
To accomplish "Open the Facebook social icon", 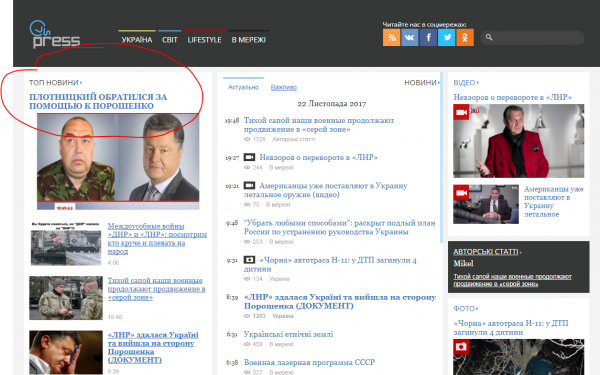I will pyautogui.click(x=428, y=38).
